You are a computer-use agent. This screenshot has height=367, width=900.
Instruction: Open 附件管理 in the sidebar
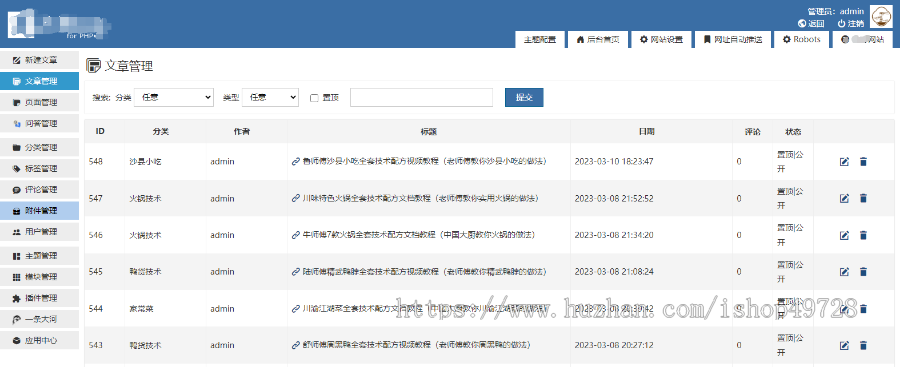(x=40, y=211)
